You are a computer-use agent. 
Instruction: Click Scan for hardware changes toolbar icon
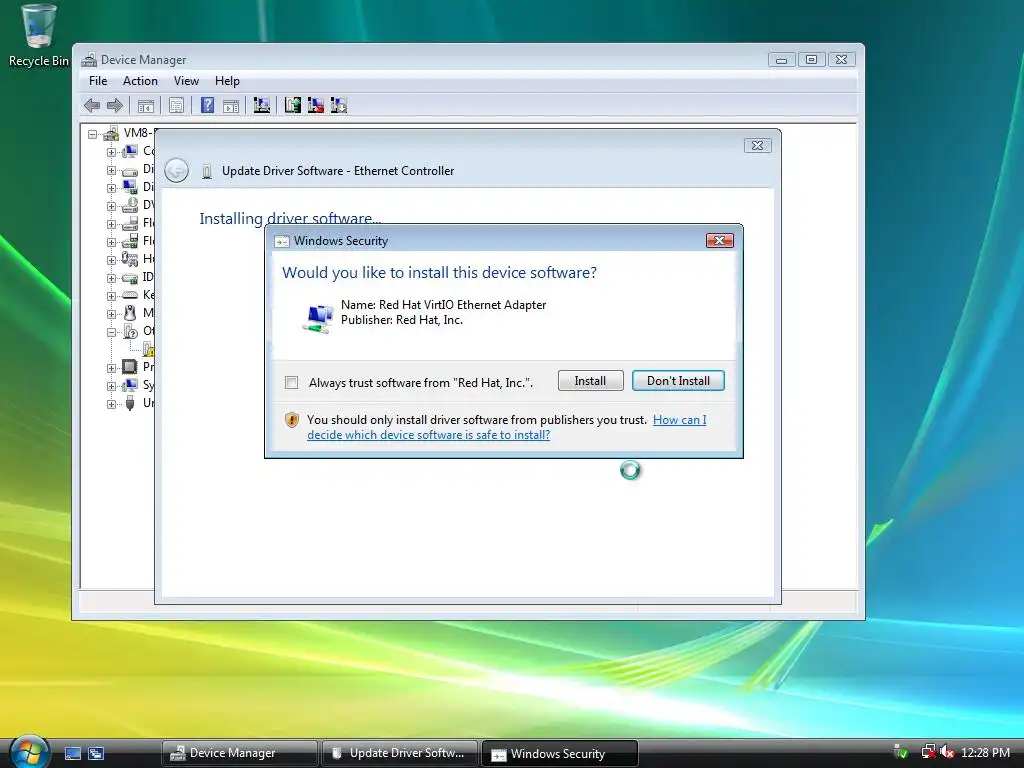262,105
